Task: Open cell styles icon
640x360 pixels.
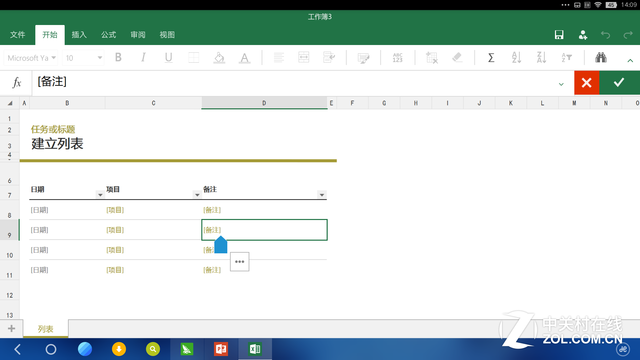Action: point(363,58)
